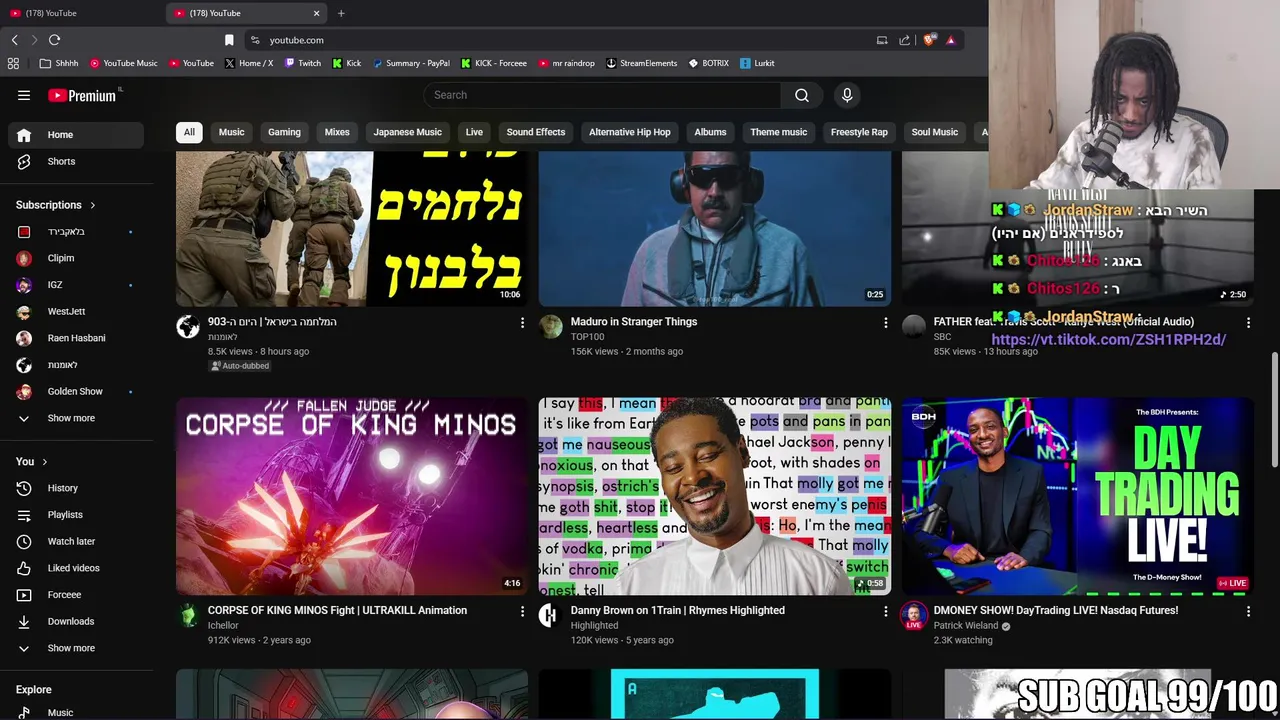Open Watch later in the sidebar
The height and width of the screenshot is (720, 1280).
(x=78, y=541)
